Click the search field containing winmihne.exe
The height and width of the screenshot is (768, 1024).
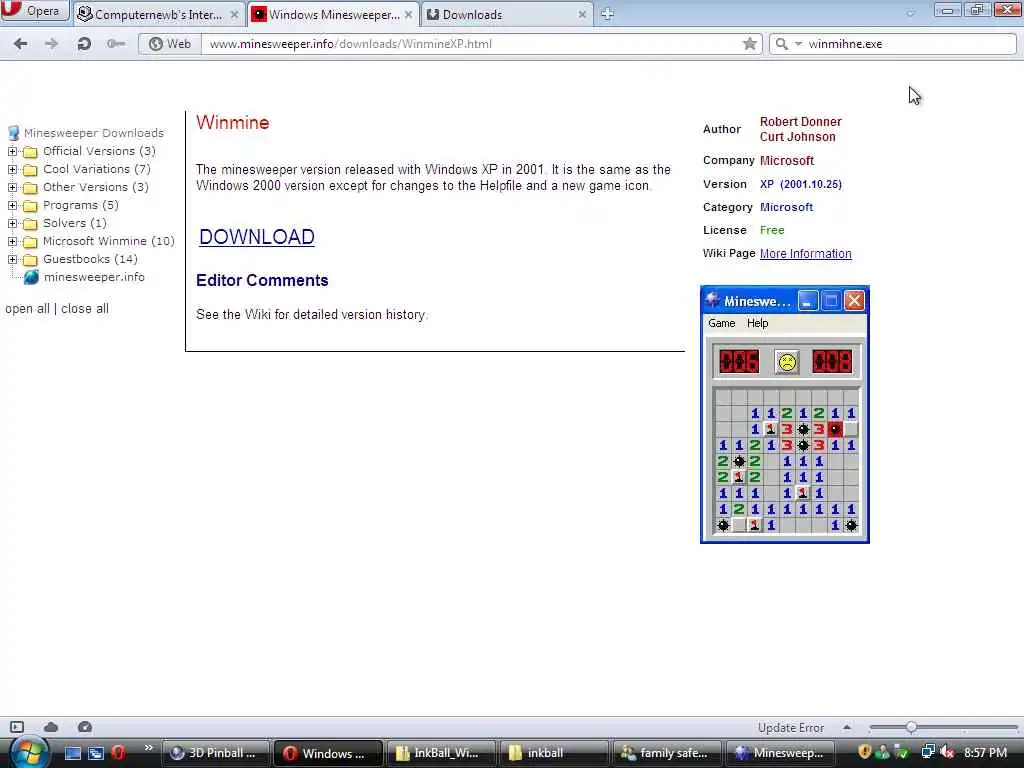pyautogui.click(x=910, y=44)
